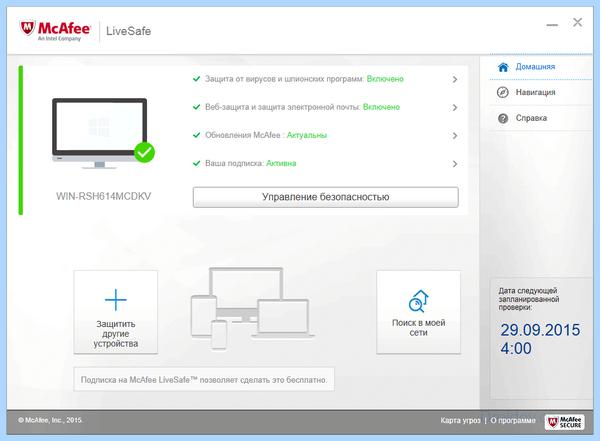Open О программе link
600x441 pixels.
pyautogui.click(x=513, y=420)
